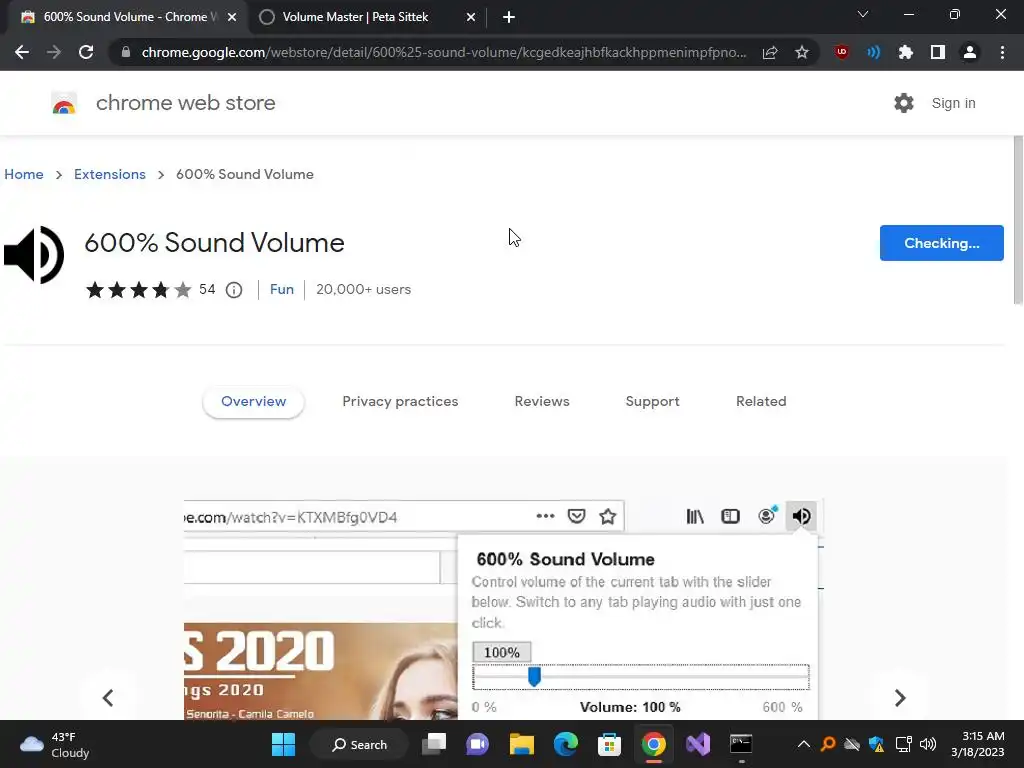This screenshot has width=1024, height=768.
Task: Click the network display tray icon
Action: (x=903, y=744)
